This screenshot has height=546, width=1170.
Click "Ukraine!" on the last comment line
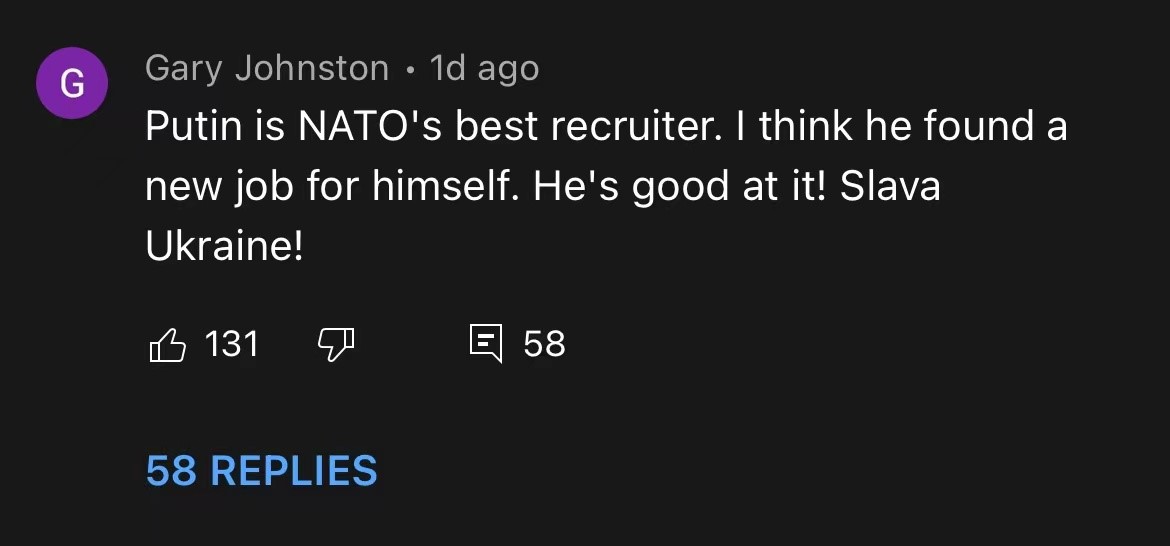click(224, 248)
